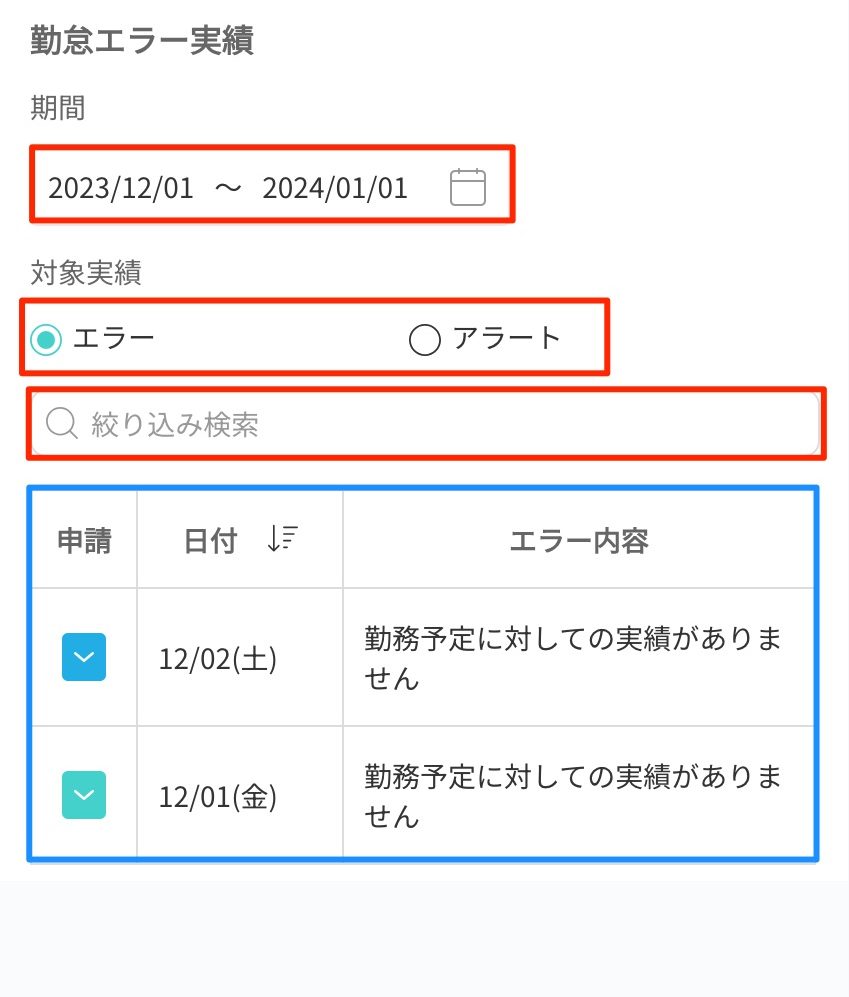This screenshot has height=997, width=849.
Task: Click the 勤怠エラー実績 page title
Action: click(x=141, y=41)
